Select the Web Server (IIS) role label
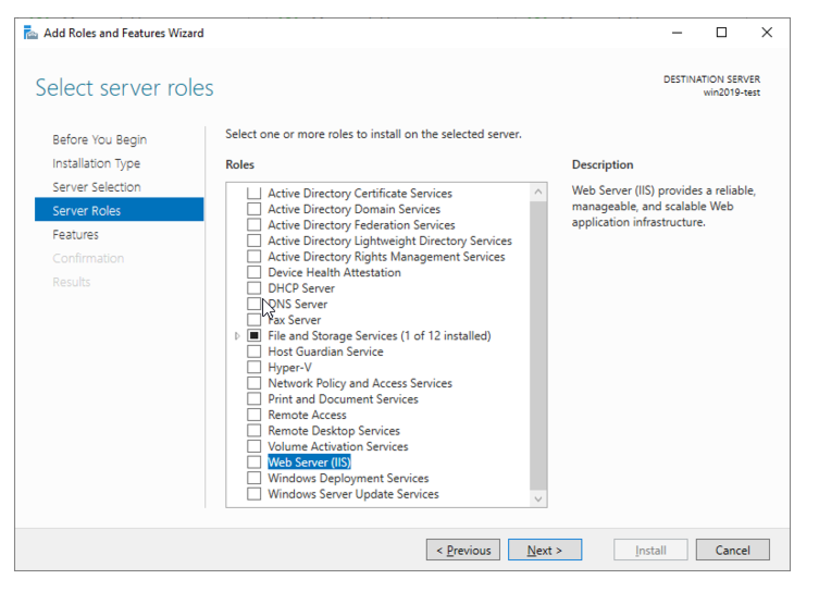Viewport: 819px width, 592px height. tap(309, 462)
